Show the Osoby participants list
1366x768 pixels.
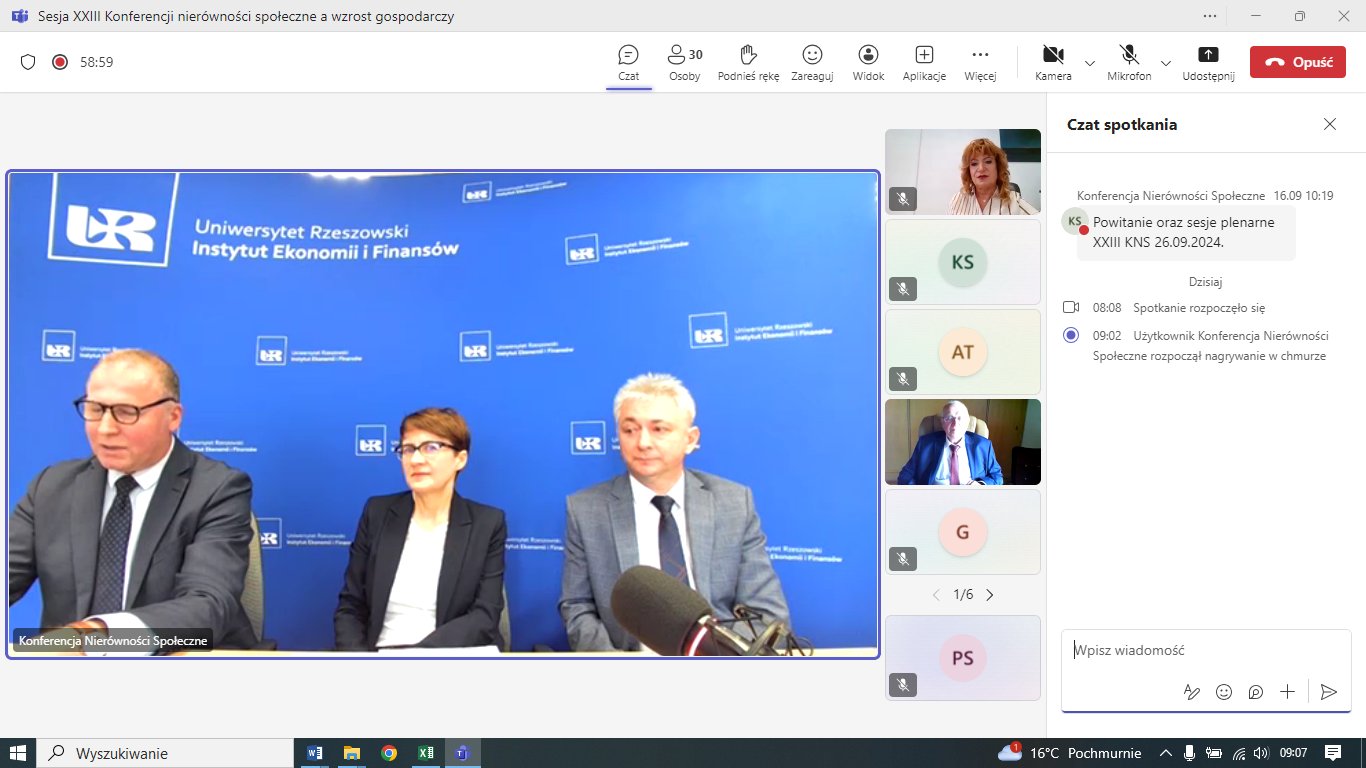[685, 62]
